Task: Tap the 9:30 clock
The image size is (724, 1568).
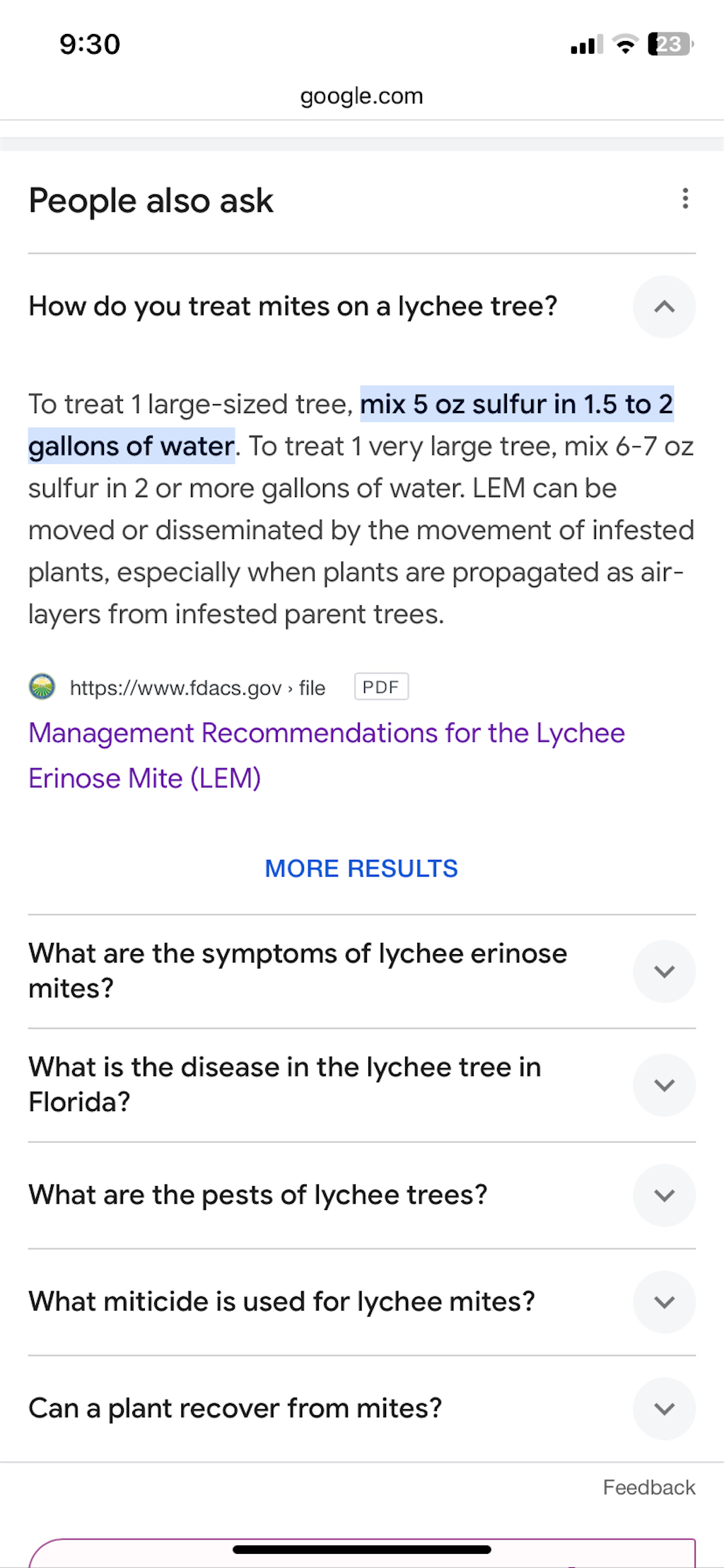Action: 90,45
